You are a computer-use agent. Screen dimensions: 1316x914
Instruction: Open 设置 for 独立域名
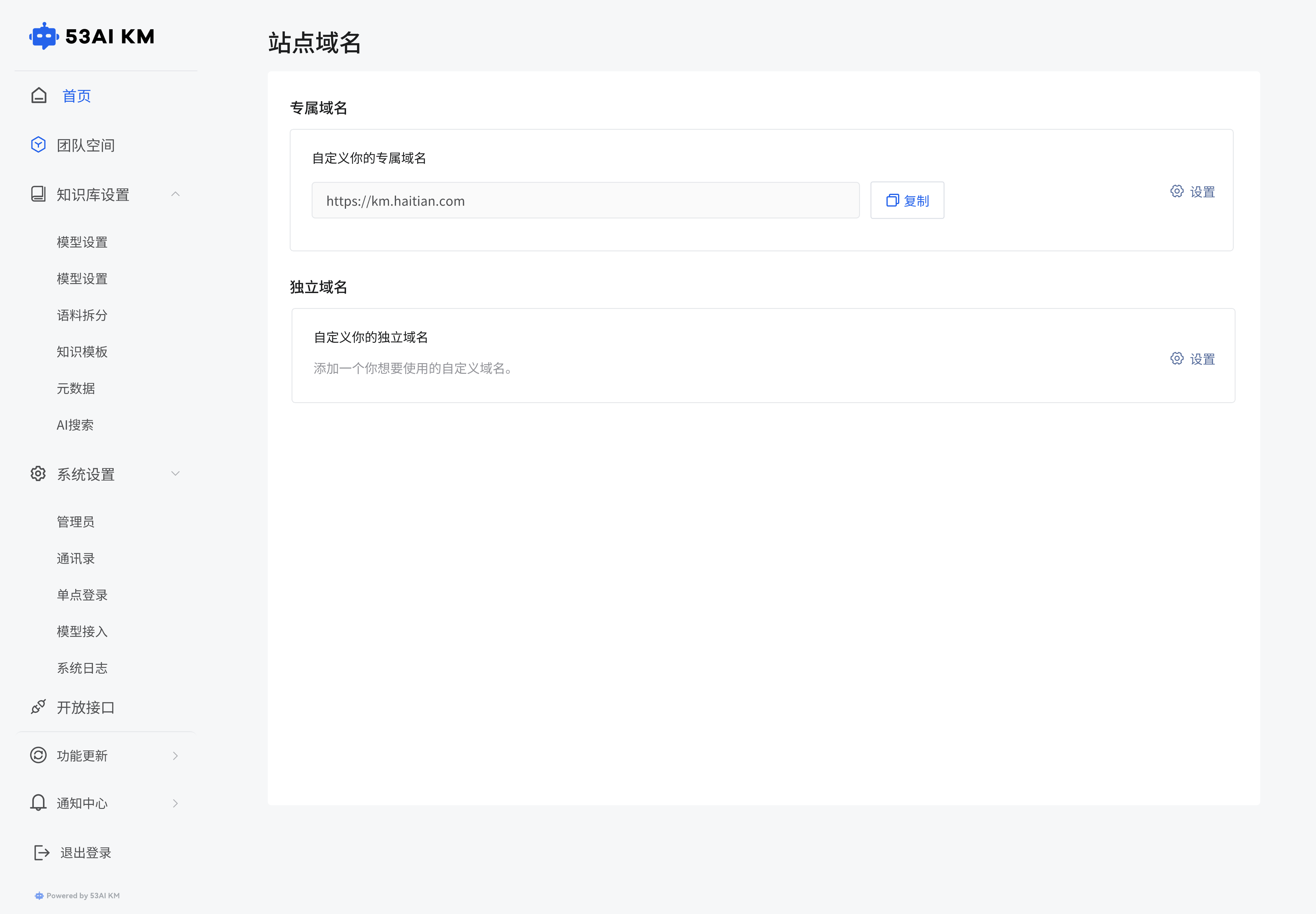pyautogui.click(x=1192, y=359)
